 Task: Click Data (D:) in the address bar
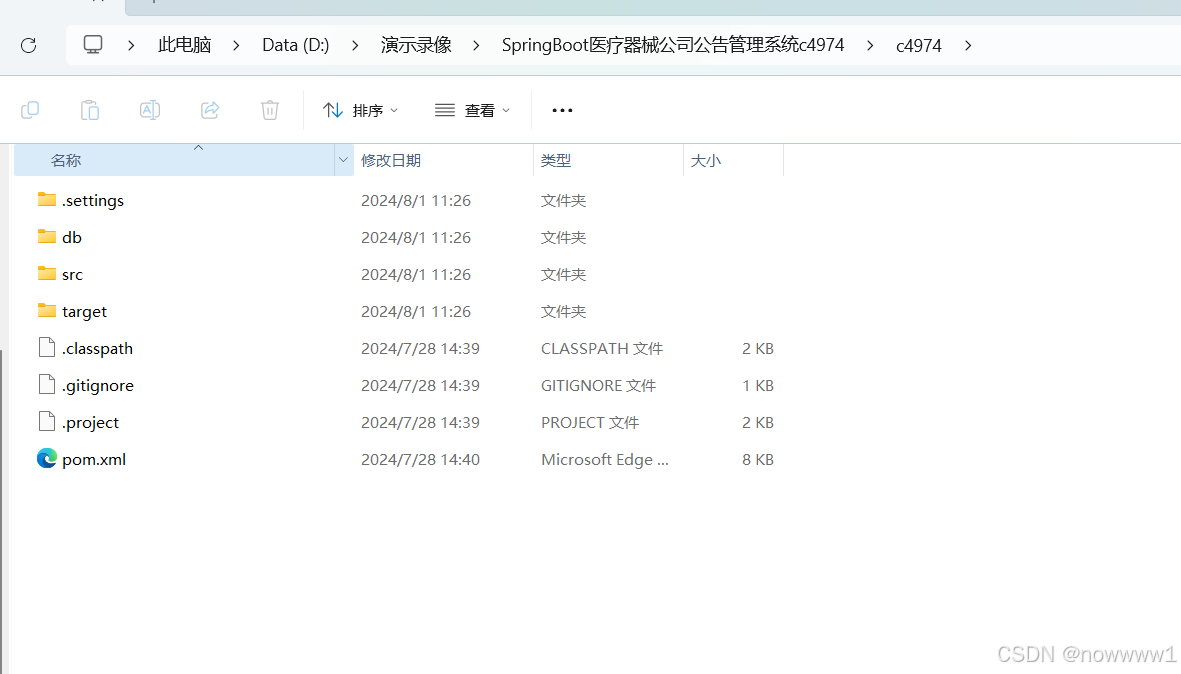[x=295, y=44]
